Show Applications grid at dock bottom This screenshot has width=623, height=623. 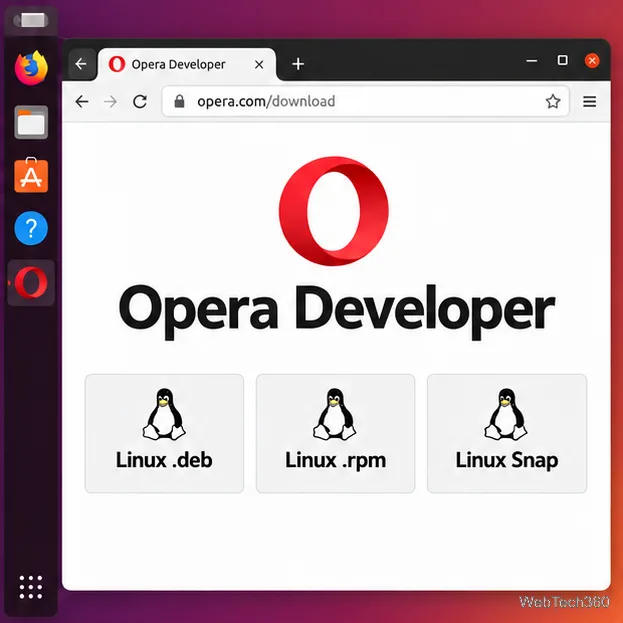point(31,587)
